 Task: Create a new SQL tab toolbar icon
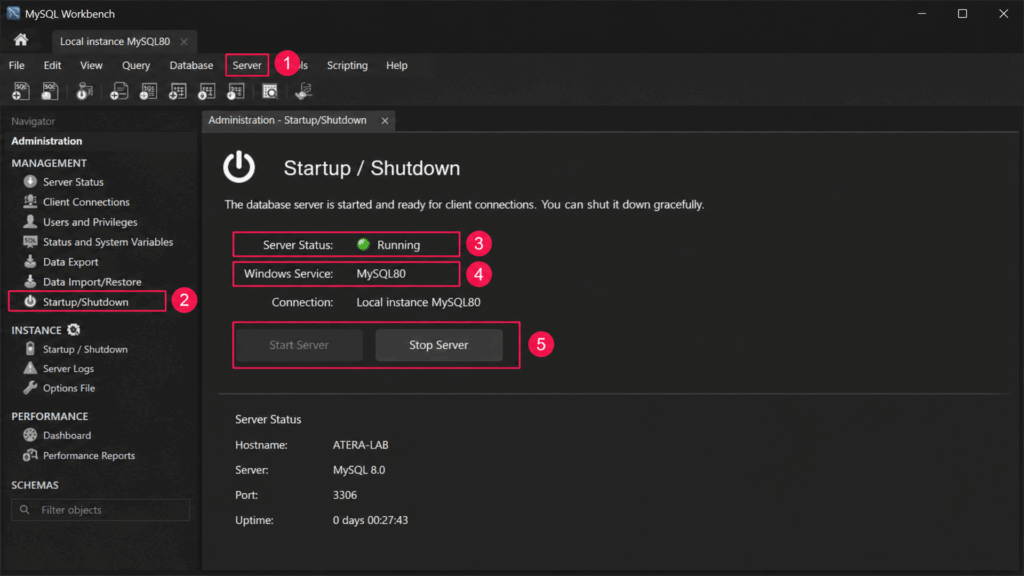(20, 91)
